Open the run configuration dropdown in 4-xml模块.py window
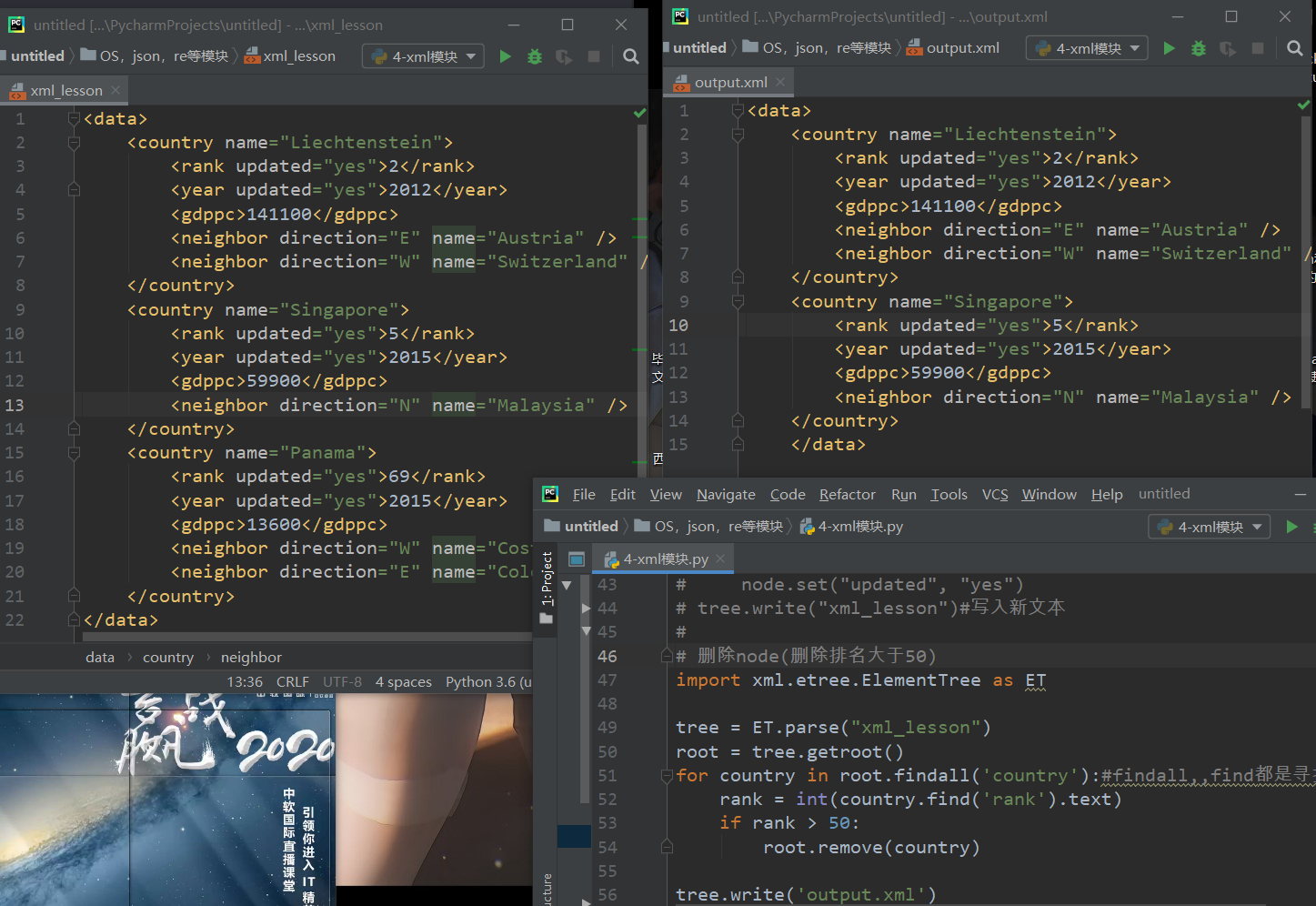1316x906 pixels. pos(1209,527)
